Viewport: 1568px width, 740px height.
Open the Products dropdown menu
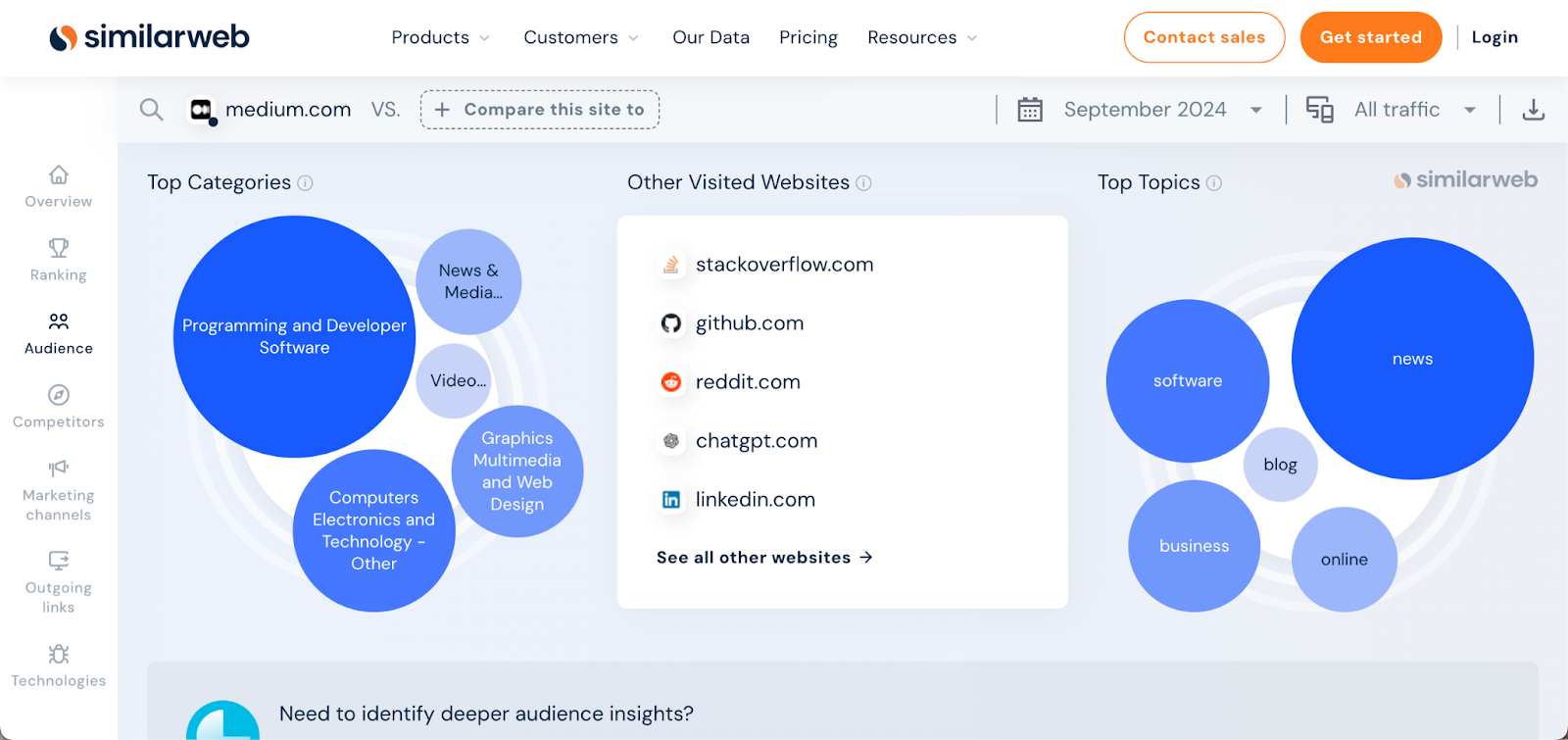(440, 38)
